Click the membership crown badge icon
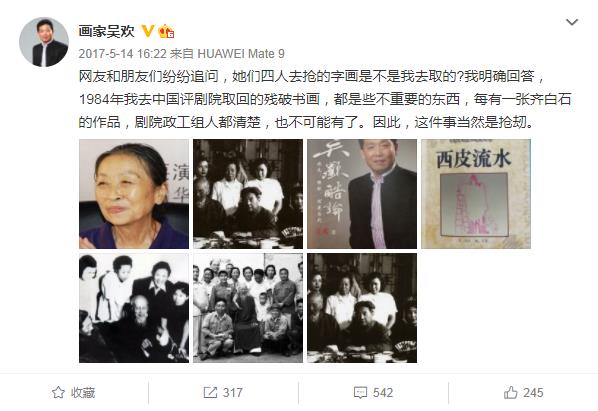Image resolution: width=598 pixels, height=411 pixels. (x=166, y=31)
